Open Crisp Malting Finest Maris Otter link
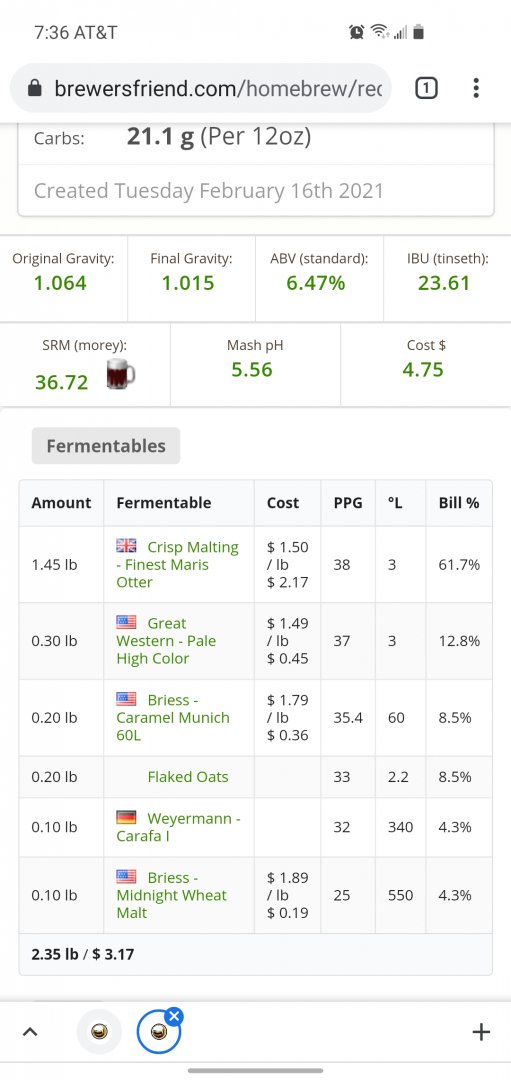This screenshot has height=1080, width=511. [x=178, y=564]
